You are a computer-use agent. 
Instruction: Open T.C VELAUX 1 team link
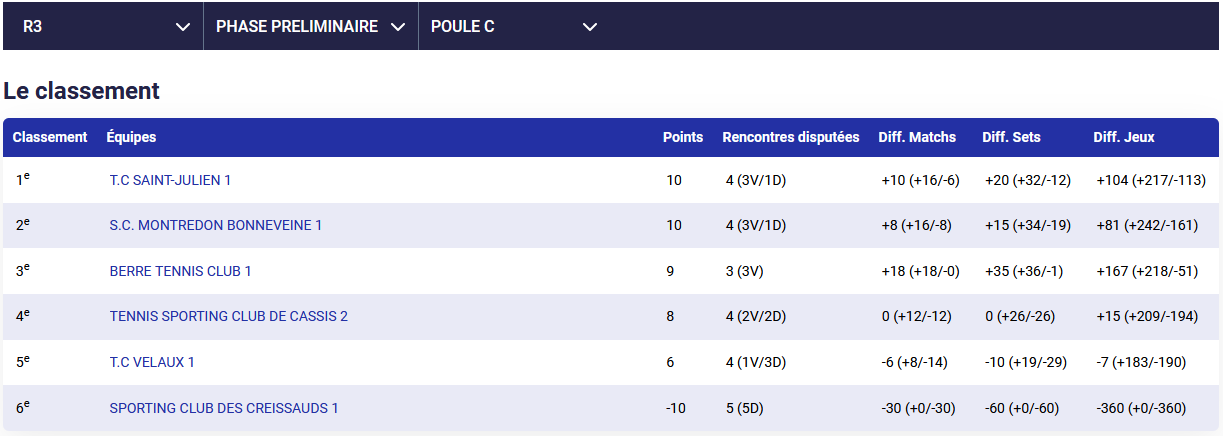point(152,362)
